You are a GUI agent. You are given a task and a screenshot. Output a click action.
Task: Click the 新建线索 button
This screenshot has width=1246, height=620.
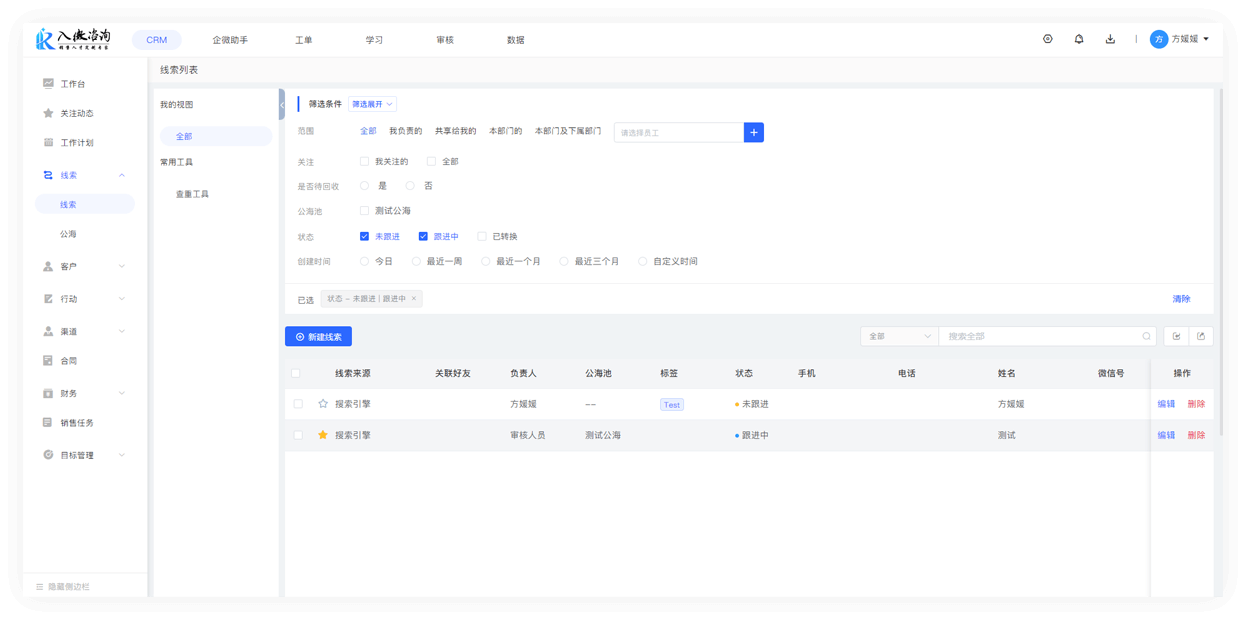click(318, 336)
